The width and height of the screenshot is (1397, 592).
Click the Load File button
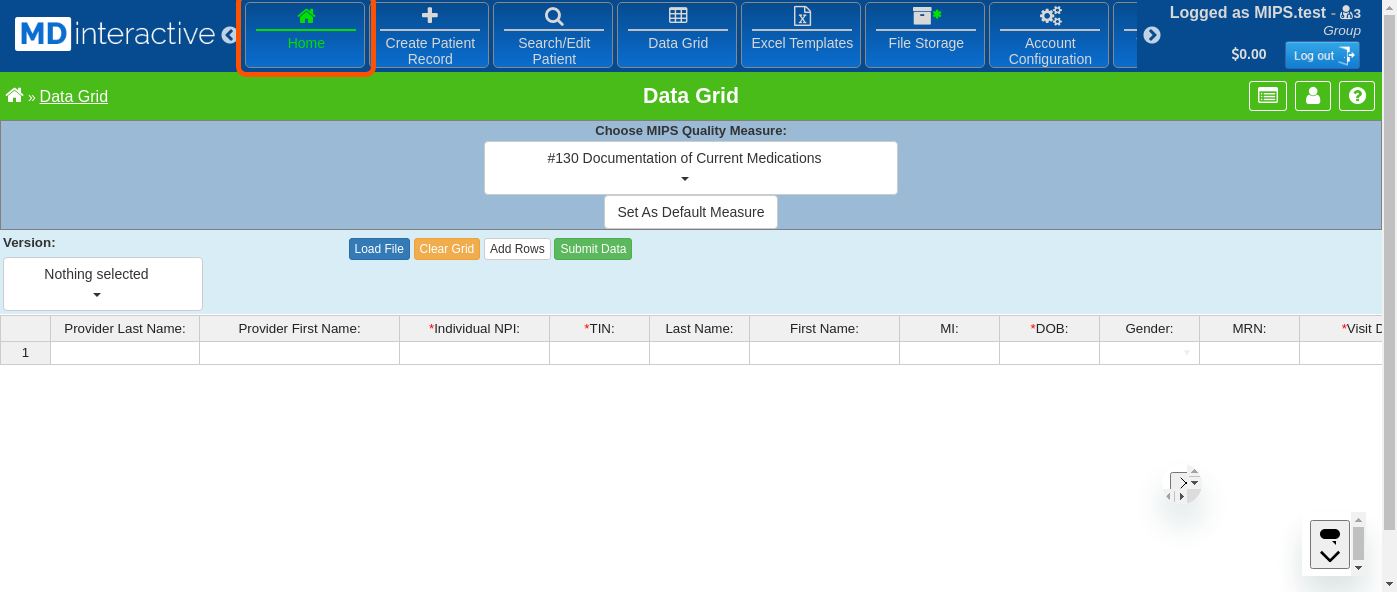coord(379,249)
